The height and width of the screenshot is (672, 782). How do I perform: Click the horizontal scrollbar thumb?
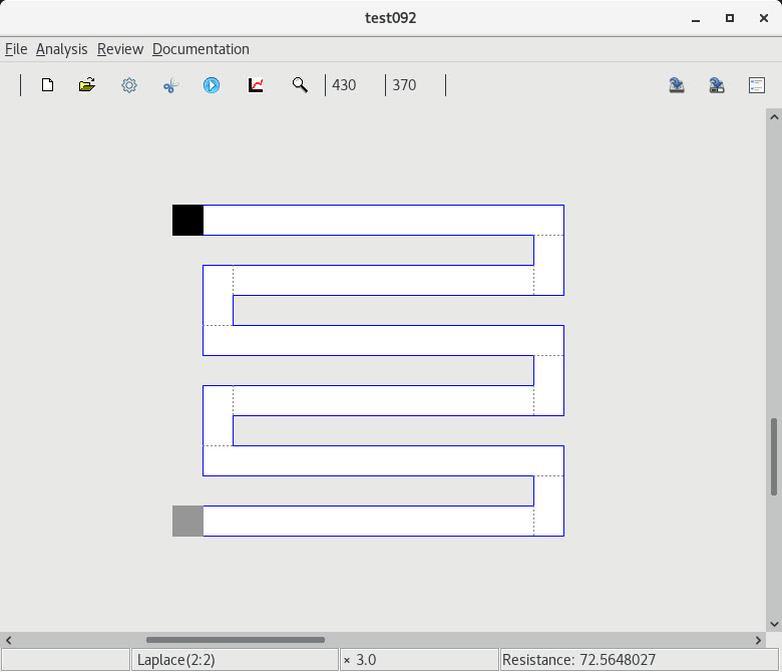pos(235,640)
